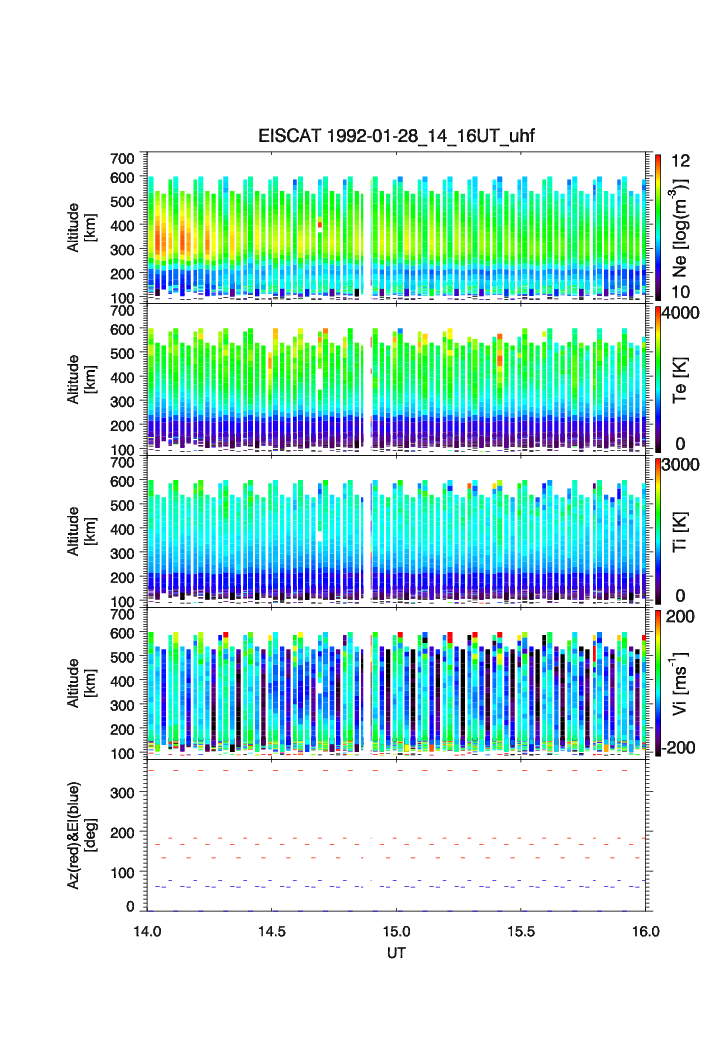Click the Ne electron density plot panel
The image size is (708, 1063).
396,227
